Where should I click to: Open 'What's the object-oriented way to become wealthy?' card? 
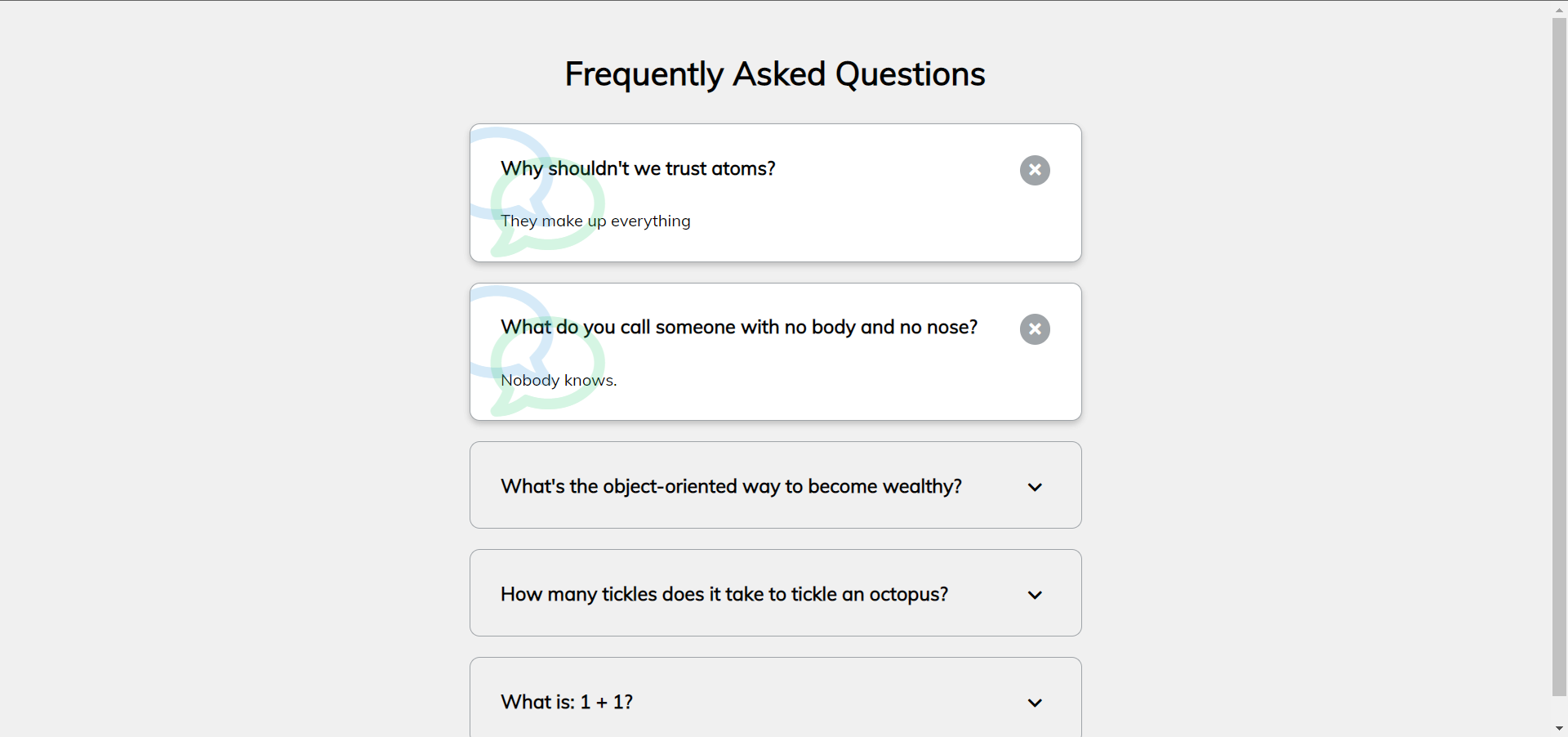point(776,485)
